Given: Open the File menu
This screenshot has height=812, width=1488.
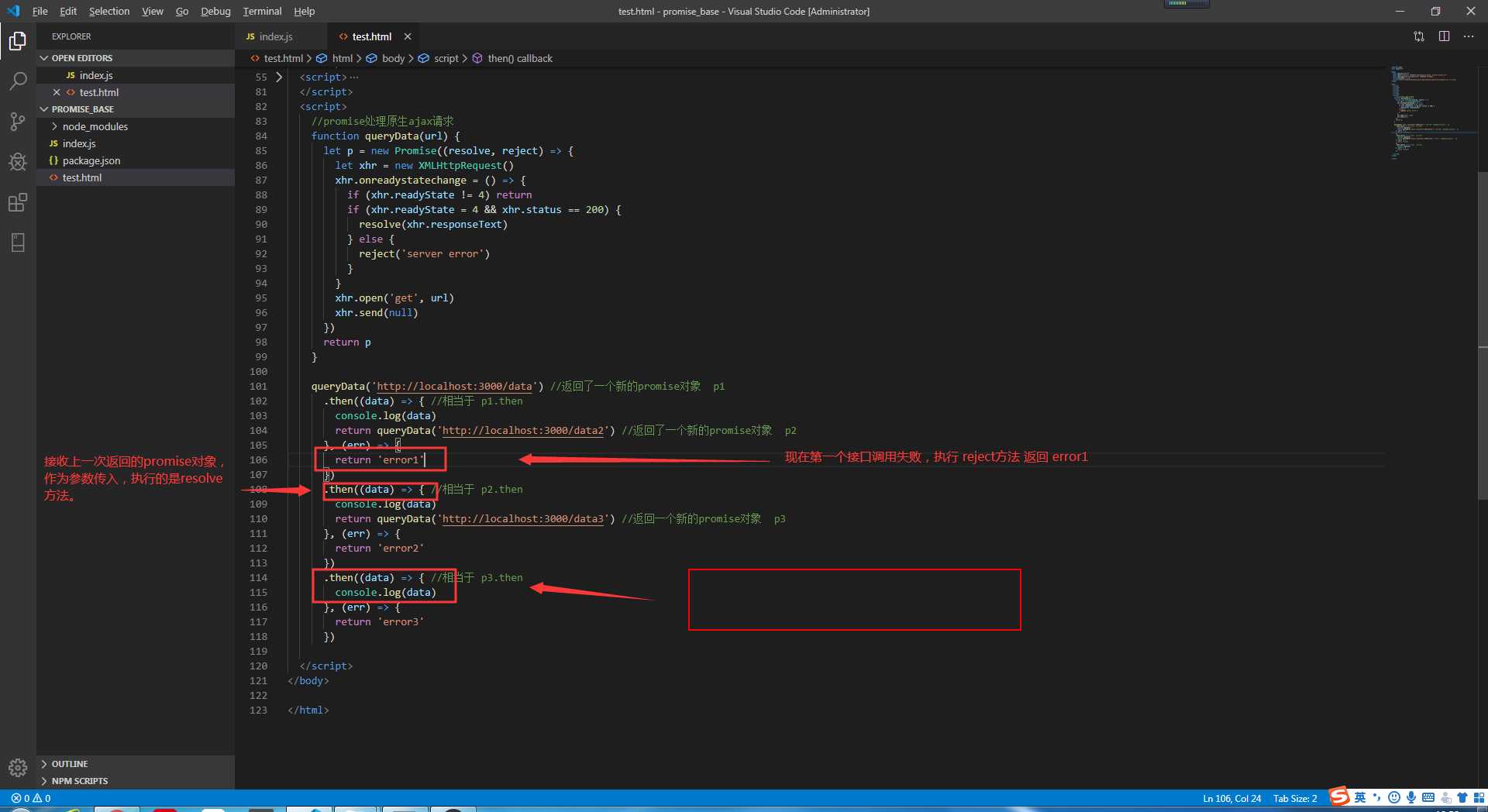Looking at the screenshot, I should (x=40, y=11).
